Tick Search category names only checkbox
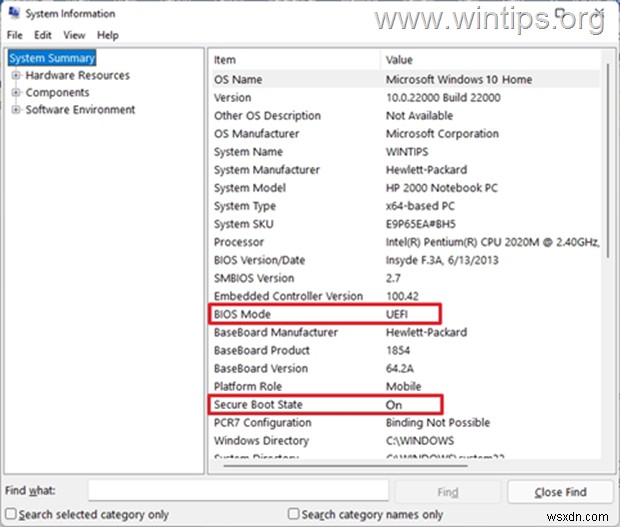The width and height of the screenshot is (620, 527). (293, 514)
